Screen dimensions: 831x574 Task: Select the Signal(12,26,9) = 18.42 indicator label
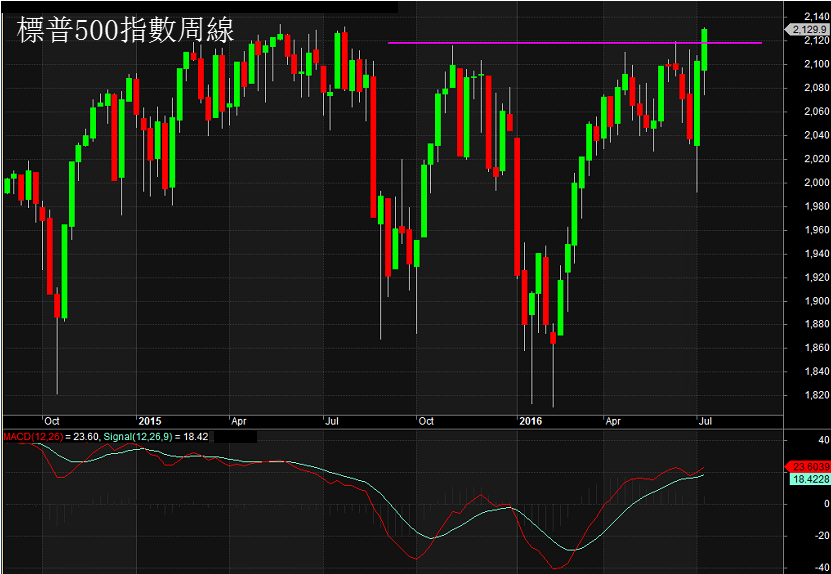coord(156,437)
